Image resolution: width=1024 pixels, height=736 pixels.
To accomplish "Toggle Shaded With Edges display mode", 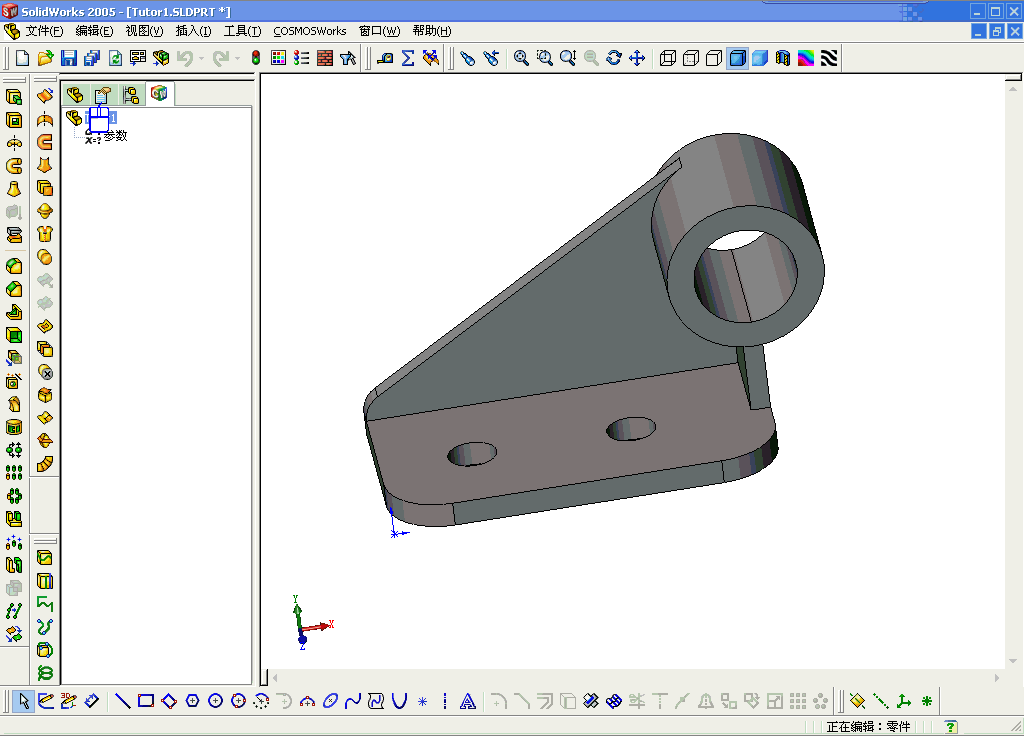I will 737,58.
